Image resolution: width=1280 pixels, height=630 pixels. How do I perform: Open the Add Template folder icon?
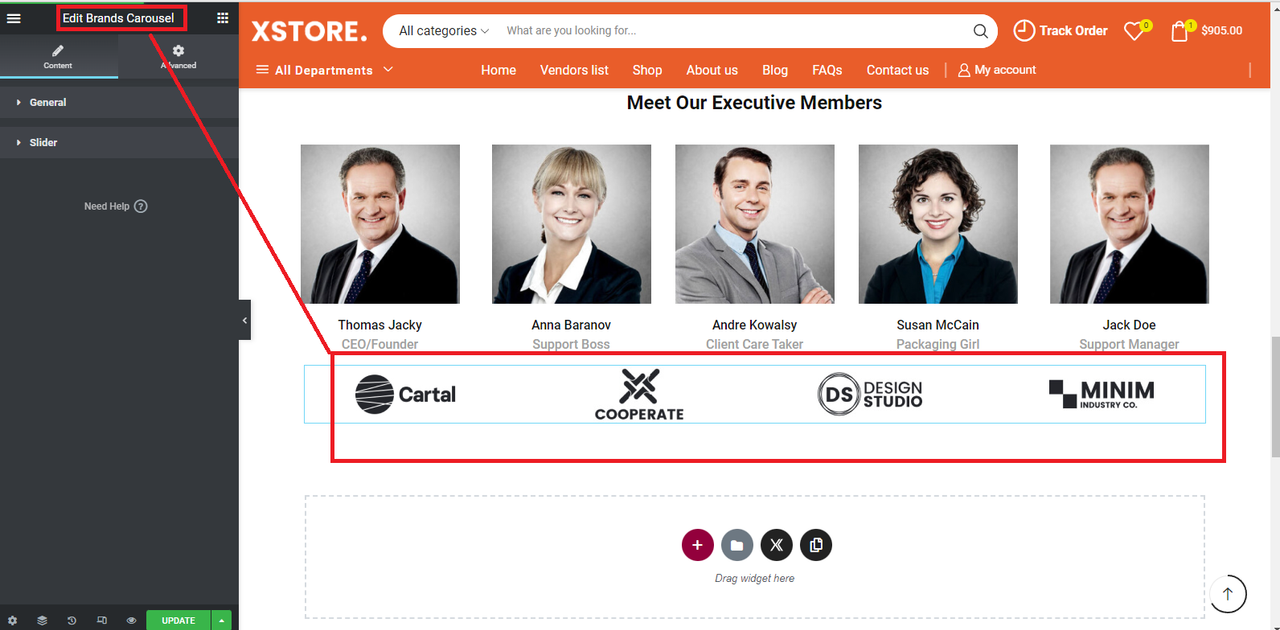737,545
